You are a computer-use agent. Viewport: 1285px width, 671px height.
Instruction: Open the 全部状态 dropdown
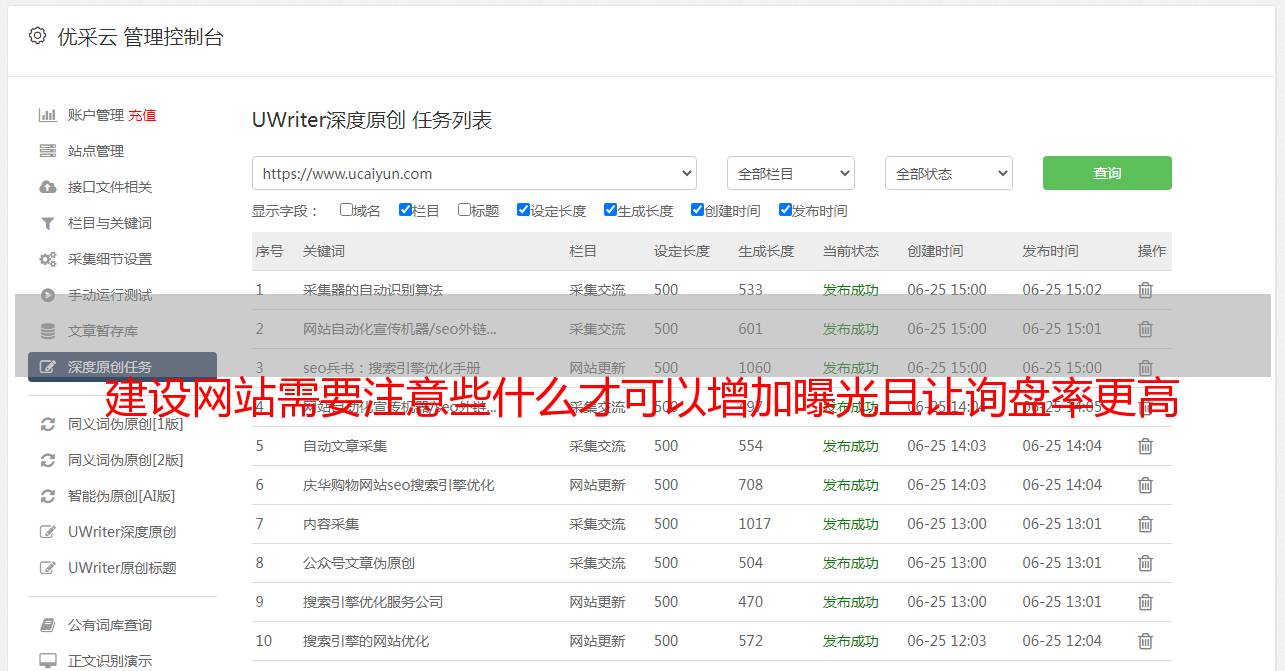point(949,173)
